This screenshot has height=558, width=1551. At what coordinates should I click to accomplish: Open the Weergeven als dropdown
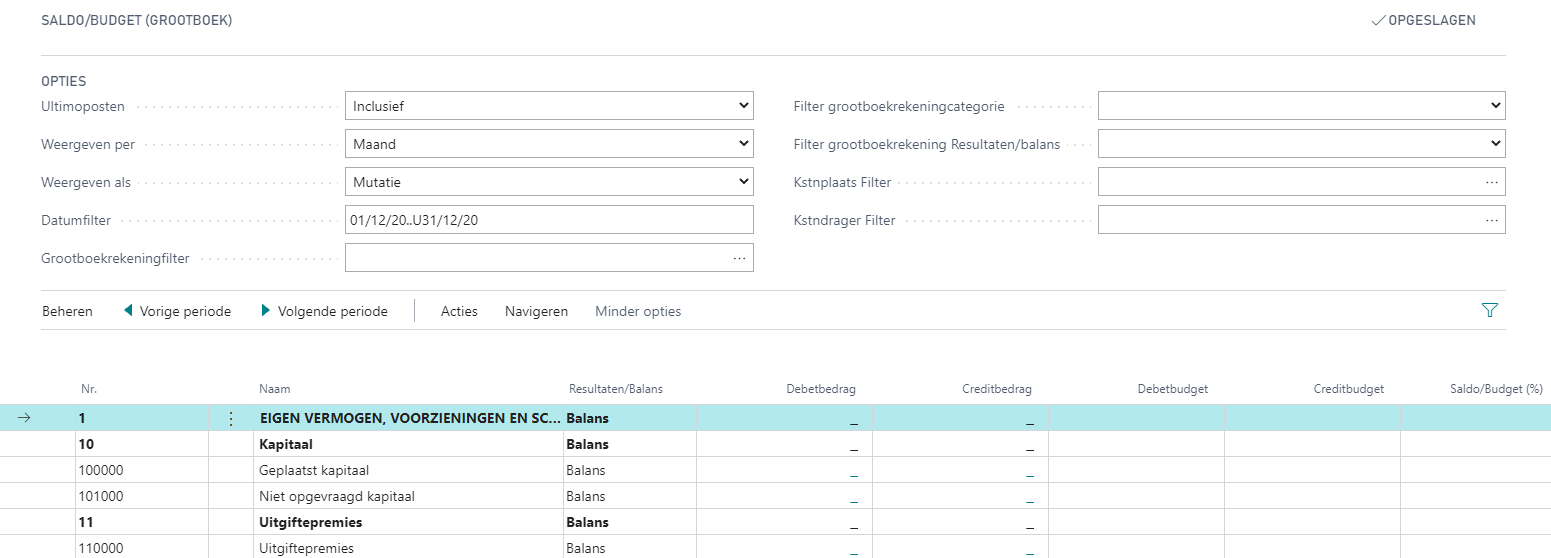[x=548, y=182]
